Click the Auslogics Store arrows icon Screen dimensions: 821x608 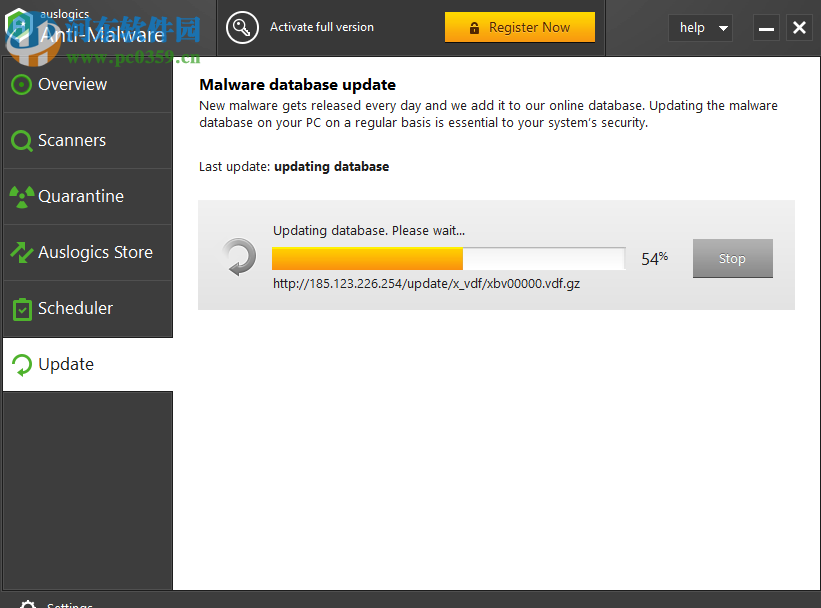[22, 252]
